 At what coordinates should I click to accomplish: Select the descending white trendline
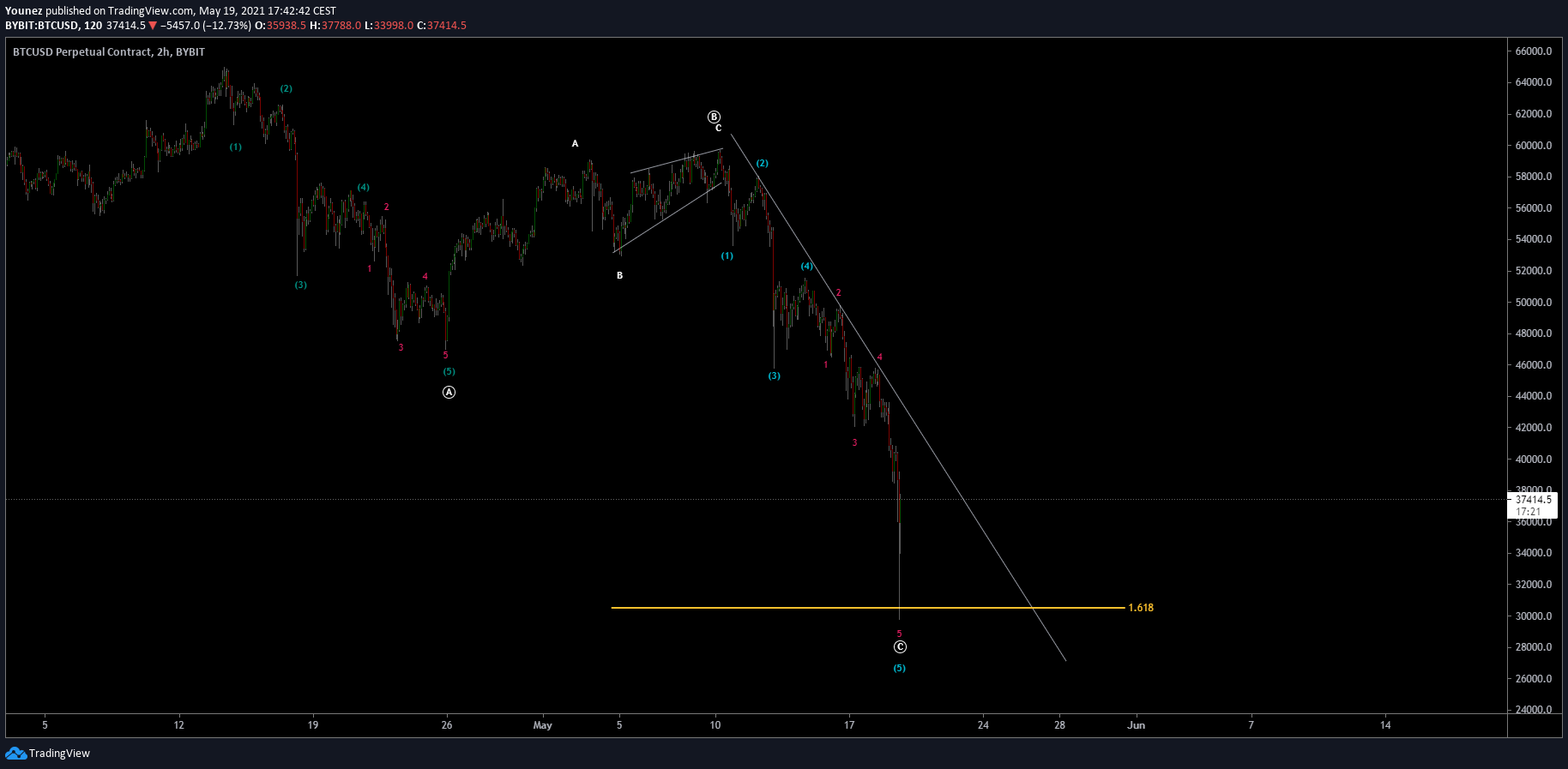point(898,397)
